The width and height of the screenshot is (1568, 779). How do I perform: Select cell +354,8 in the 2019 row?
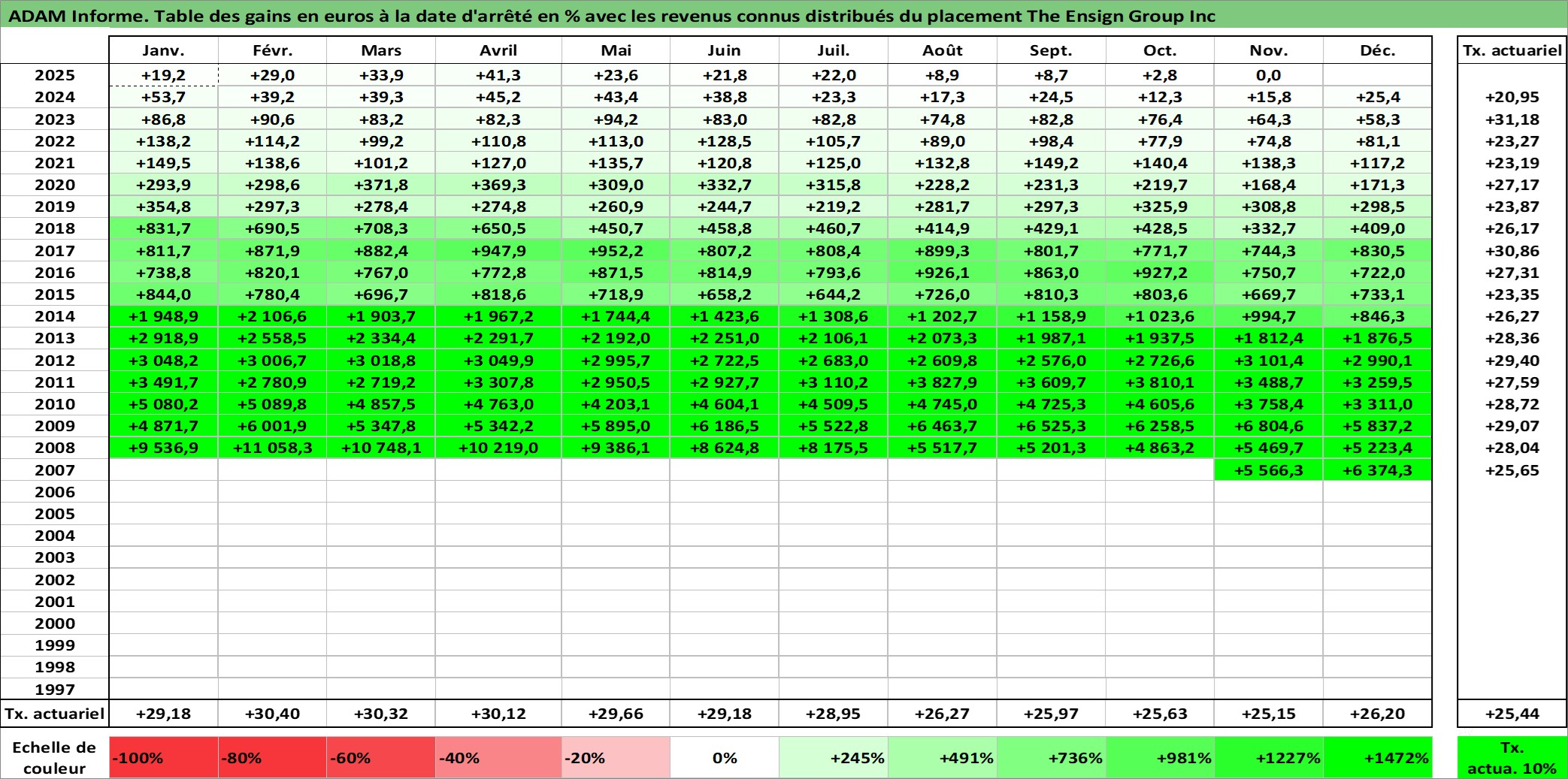163,207
